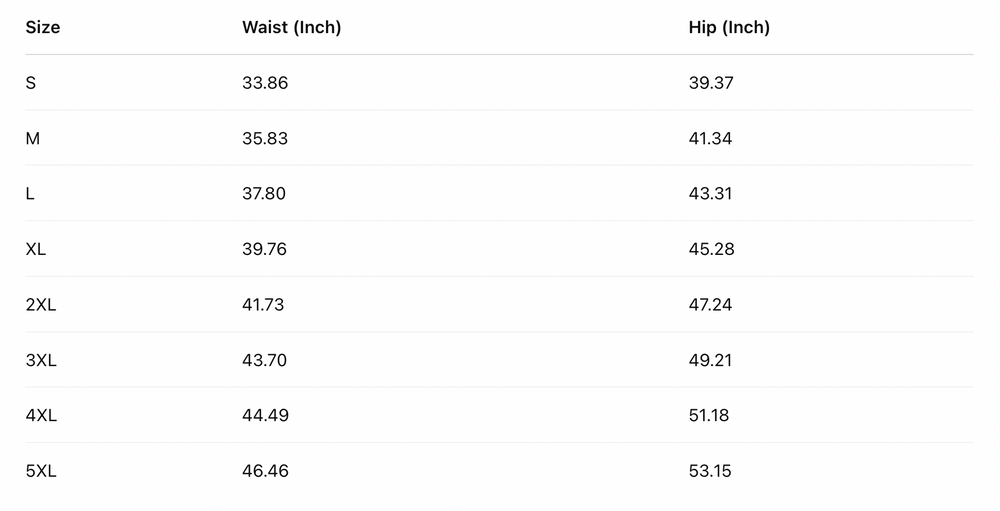The image size is (1000, 511).
Task: Select the 5XL size row label
Action: tap(41, 471)
